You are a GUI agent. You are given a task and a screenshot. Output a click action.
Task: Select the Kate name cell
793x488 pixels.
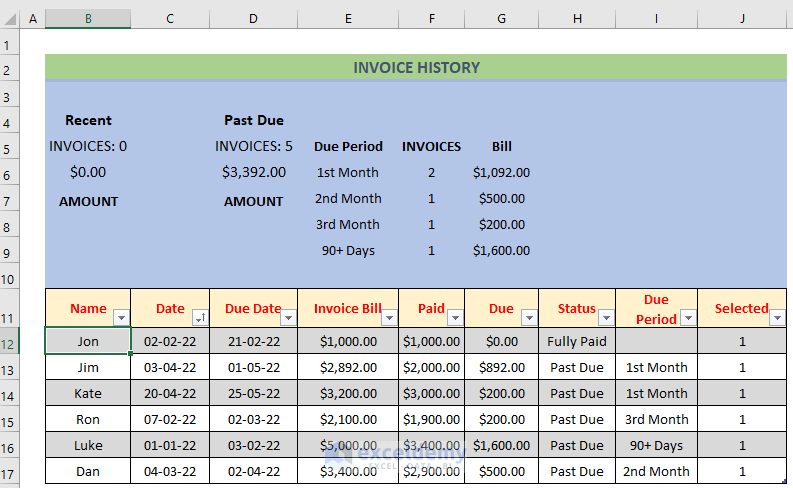[88, 393]
